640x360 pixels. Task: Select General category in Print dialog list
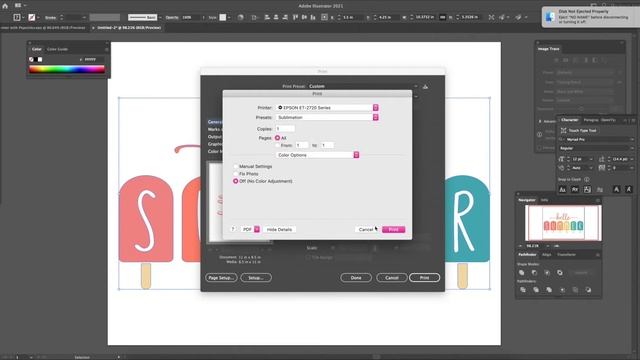coord(215,122)
